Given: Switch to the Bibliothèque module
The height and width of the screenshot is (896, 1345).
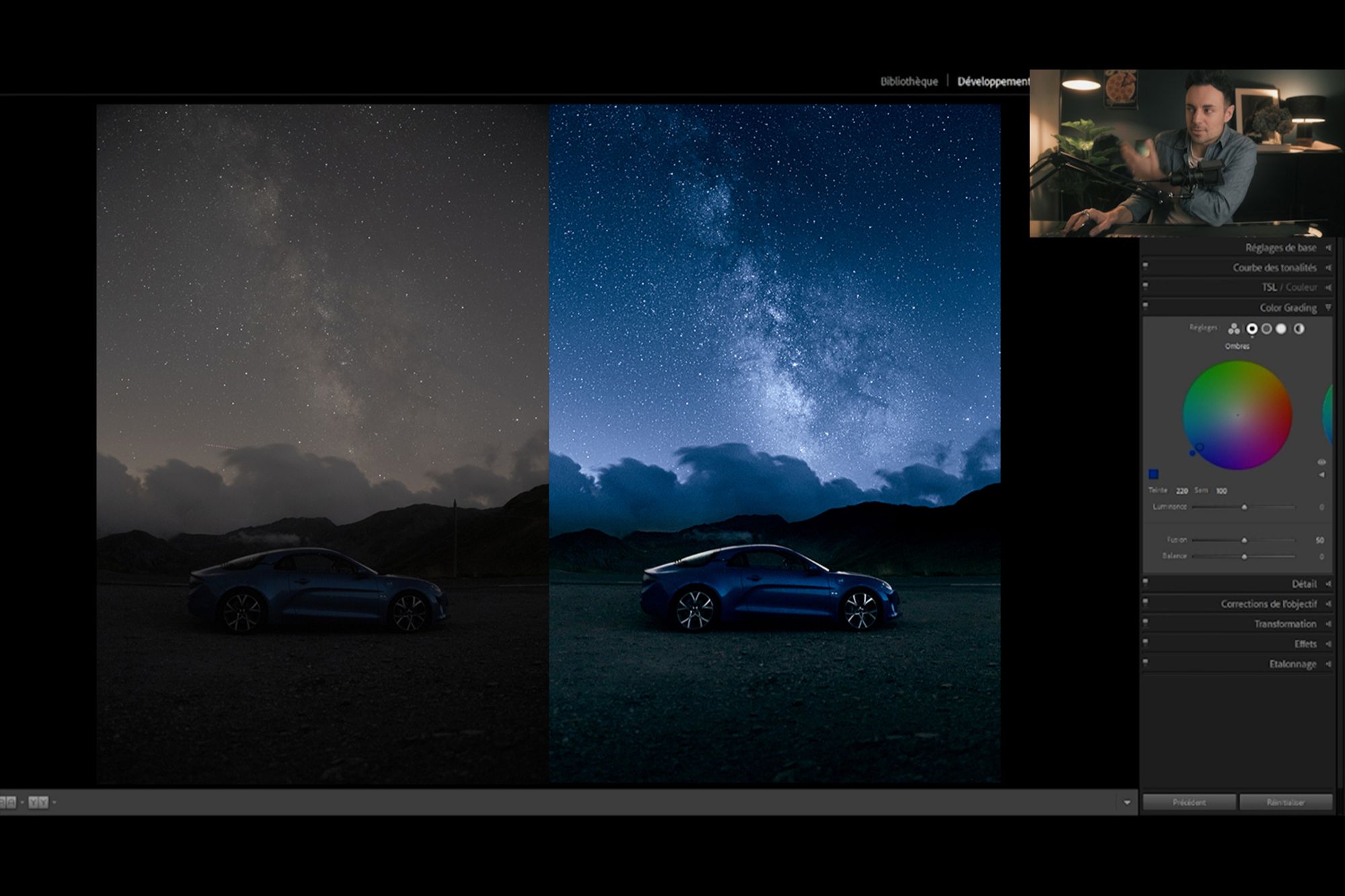Looking at the screenshot, I should tap(909, 81).
